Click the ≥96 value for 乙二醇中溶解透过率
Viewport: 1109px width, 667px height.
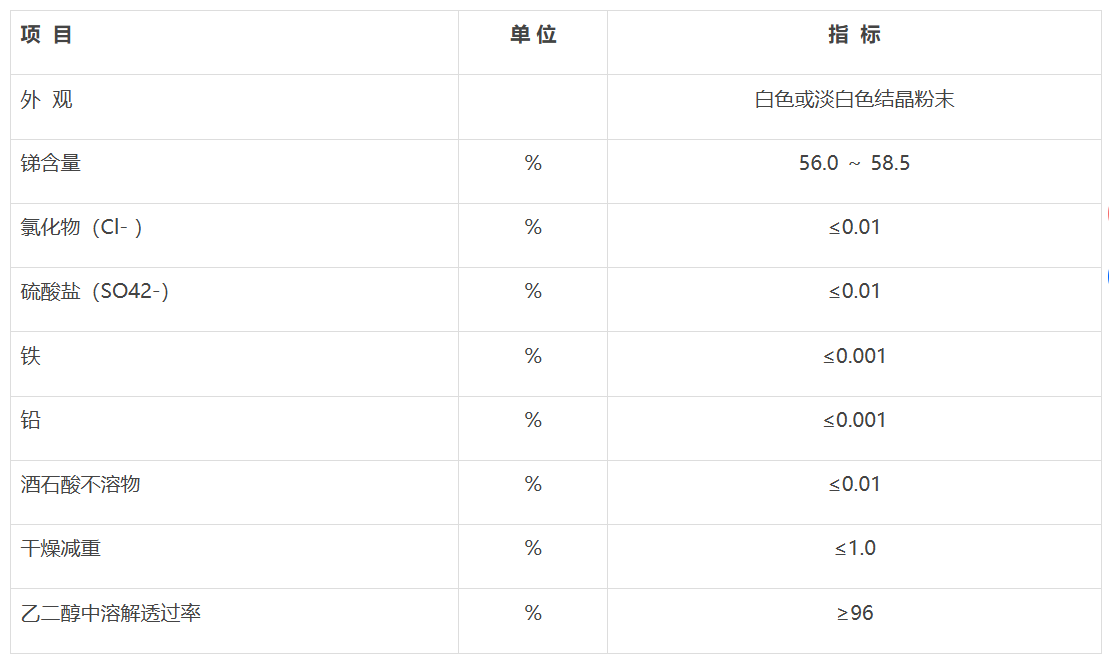click(854, 613)
